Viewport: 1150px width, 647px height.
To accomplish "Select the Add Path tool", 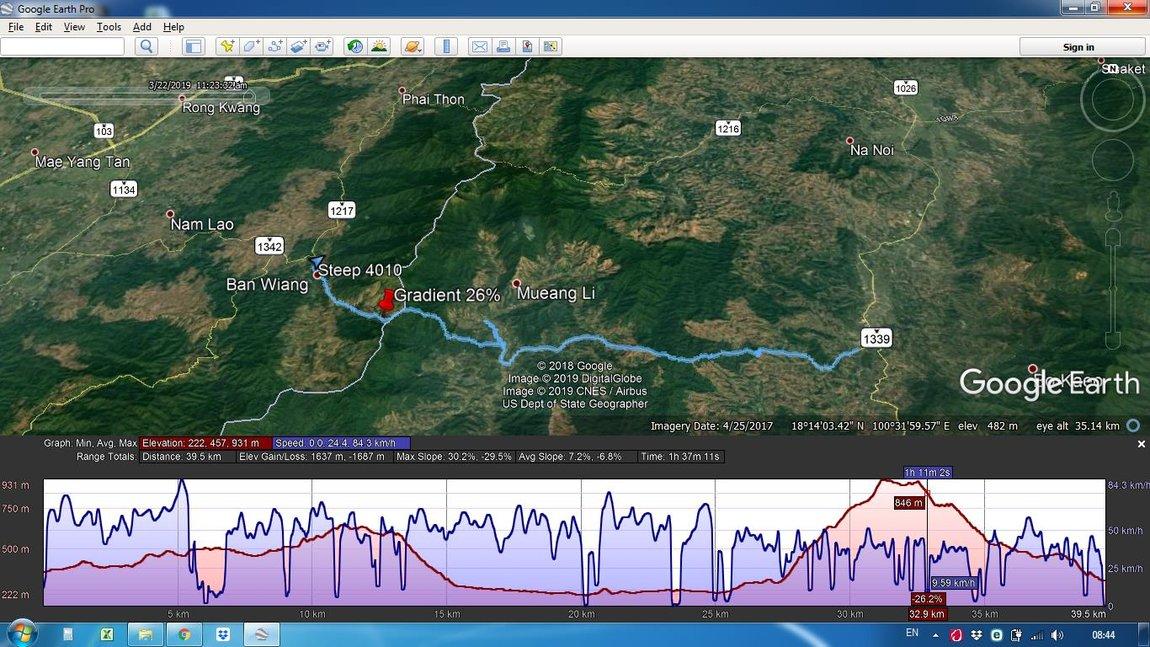I will click(x=274, y=46).
